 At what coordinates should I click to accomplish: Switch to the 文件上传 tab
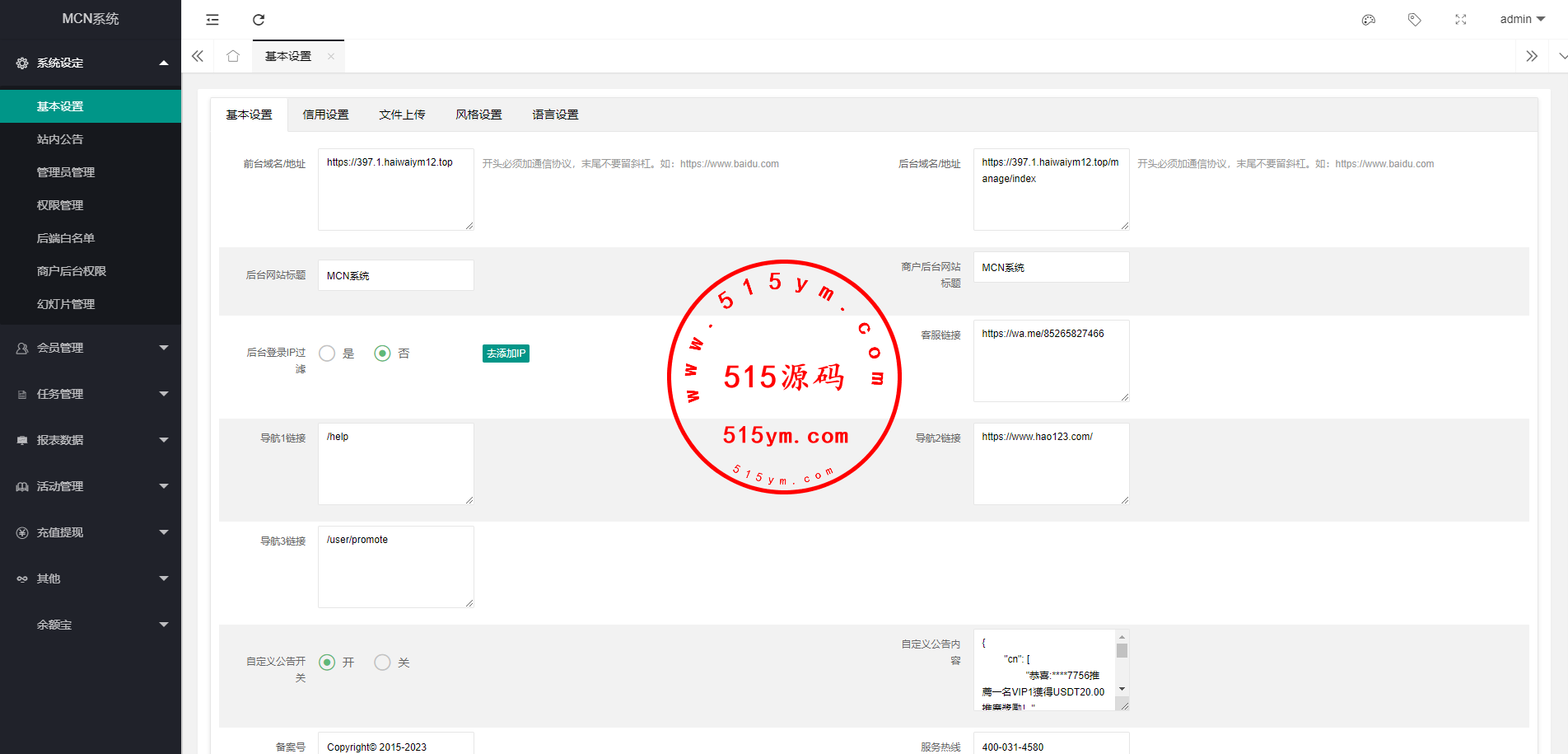point(402,115)
